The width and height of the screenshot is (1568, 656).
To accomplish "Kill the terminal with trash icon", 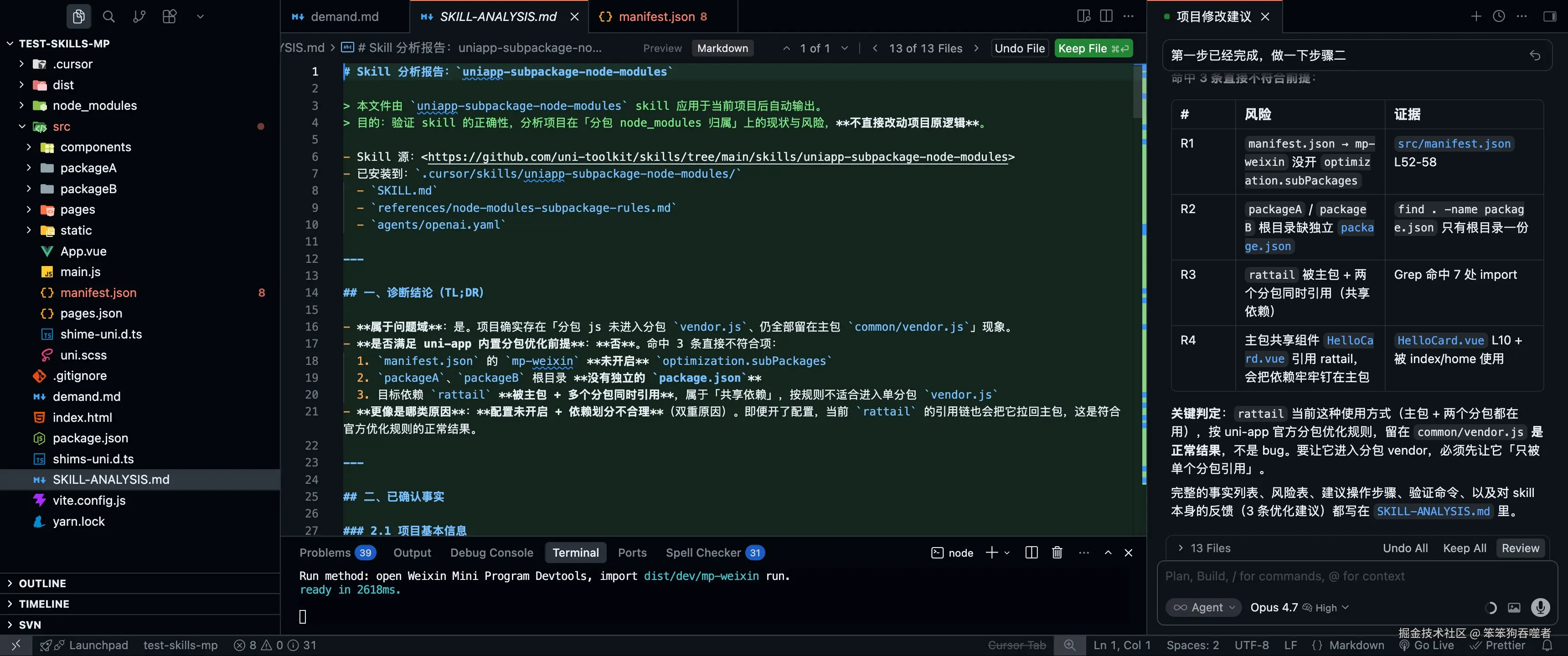I will pos(1057,553).
